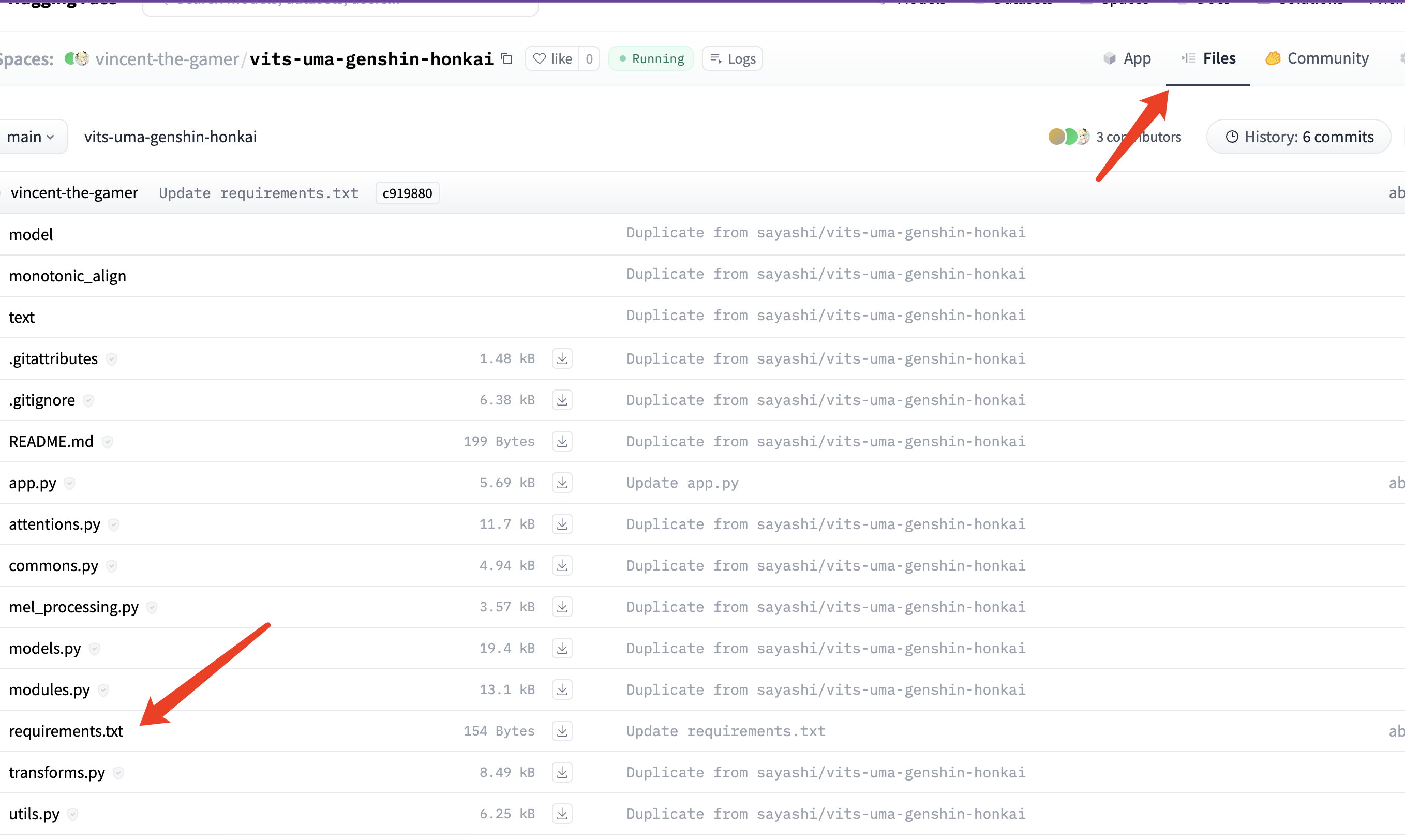Open History: 6 commits
Image resolution: width=1405 pixels, height=840 pixels.
[1298, 137]
